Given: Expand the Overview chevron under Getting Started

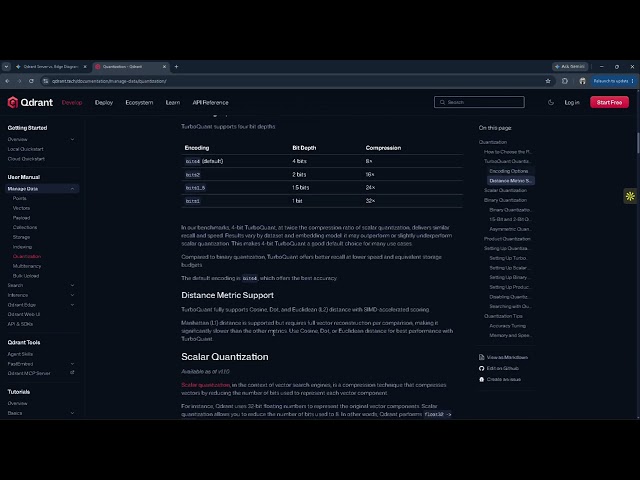Looking at the screenshot, I should tap(72, 139).
